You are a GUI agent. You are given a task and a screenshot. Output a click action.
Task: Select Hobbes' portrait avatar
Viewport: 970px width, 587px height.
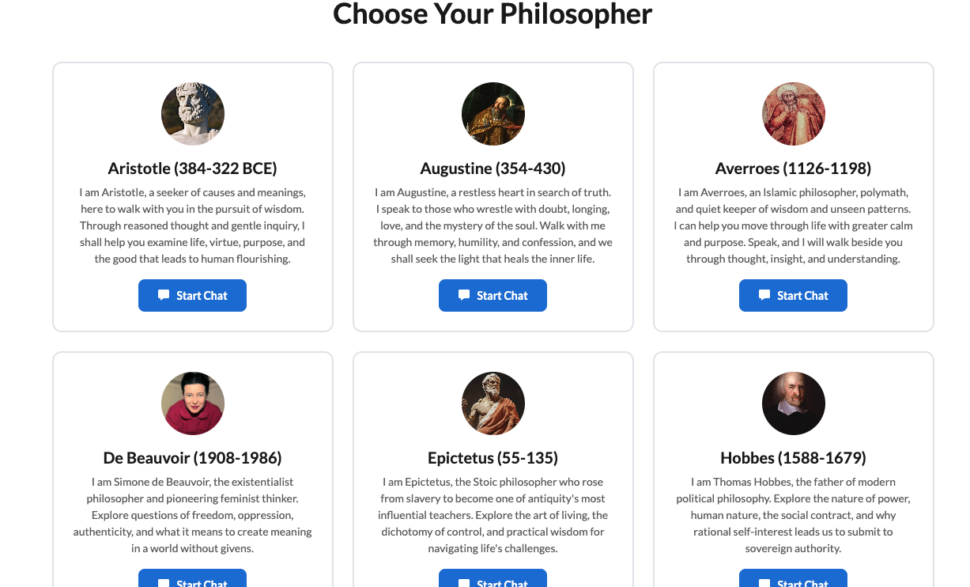pyautogui.click(x=793, y=403)
